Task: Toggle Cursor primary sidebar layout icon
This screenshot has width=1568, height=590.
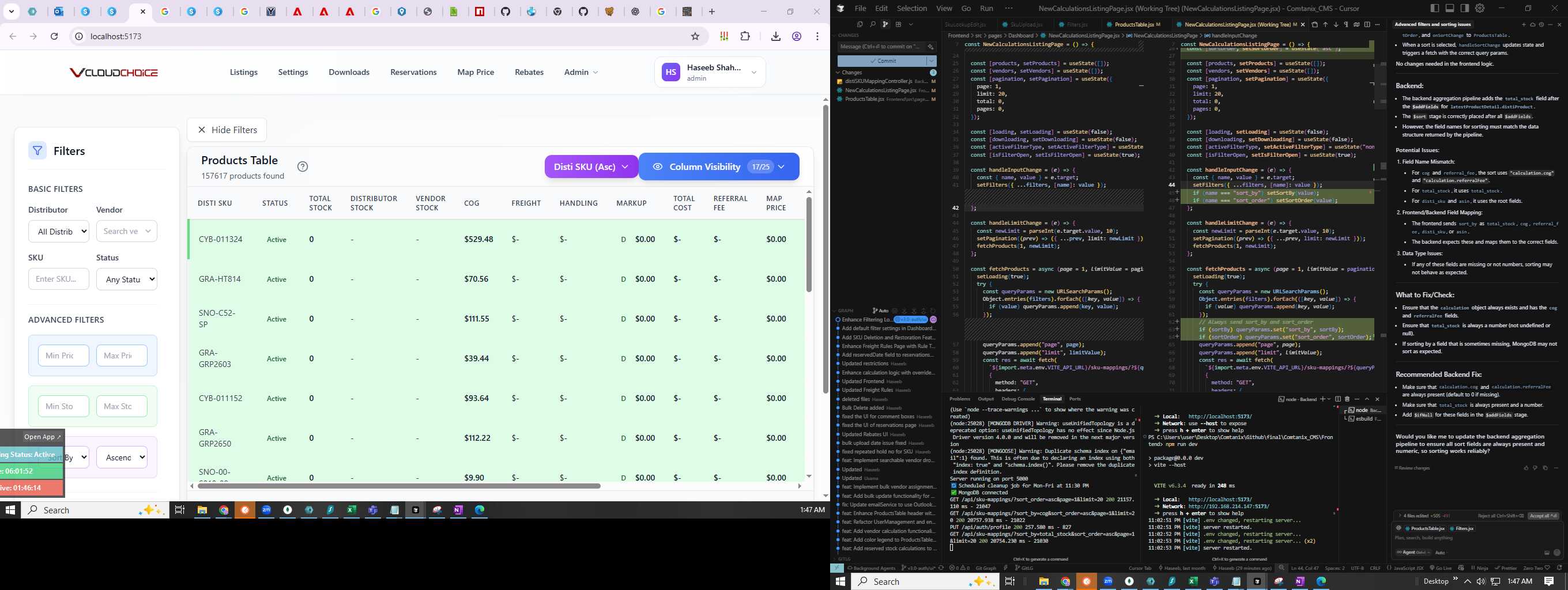Action: 1435,8
